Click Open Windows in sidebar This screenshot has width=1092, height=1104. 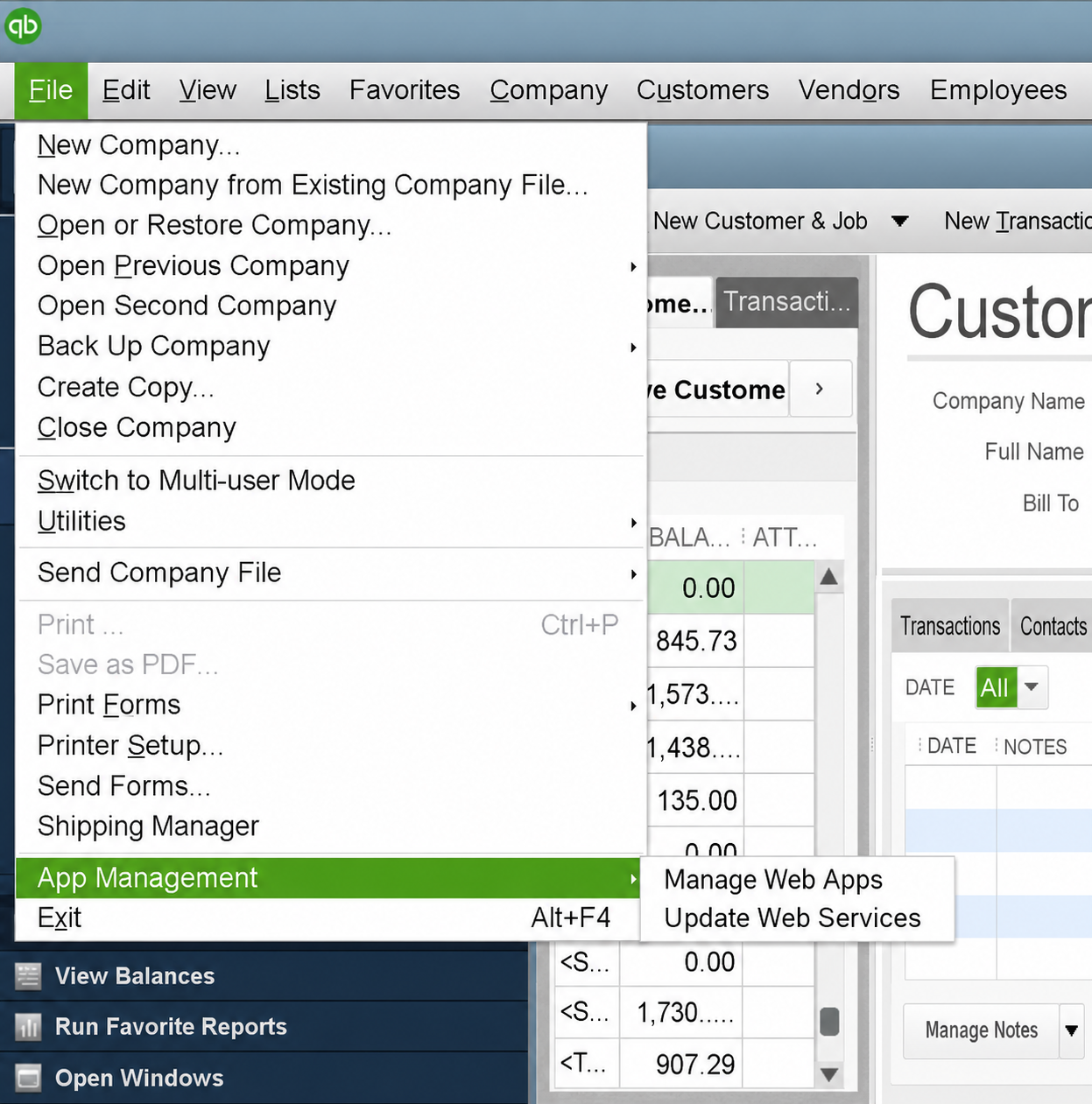(139, 1078)
